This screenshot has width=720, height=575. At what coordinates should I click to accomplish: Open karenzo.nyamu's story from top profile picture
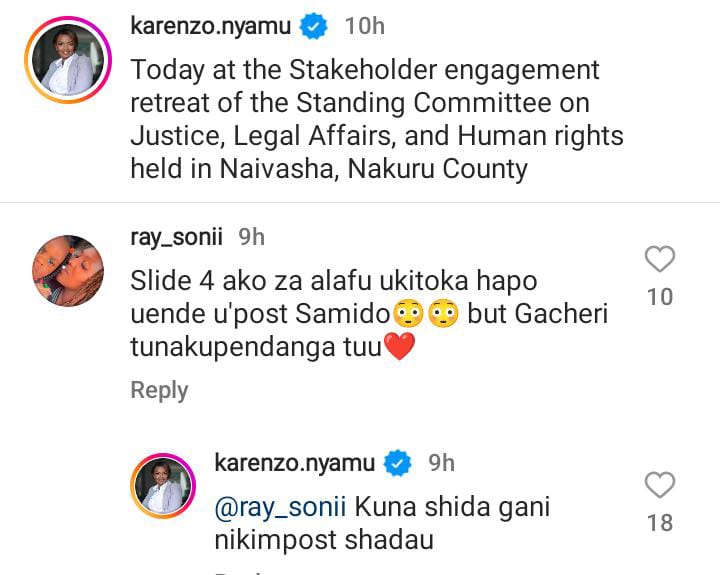click(x=68, y=60)
